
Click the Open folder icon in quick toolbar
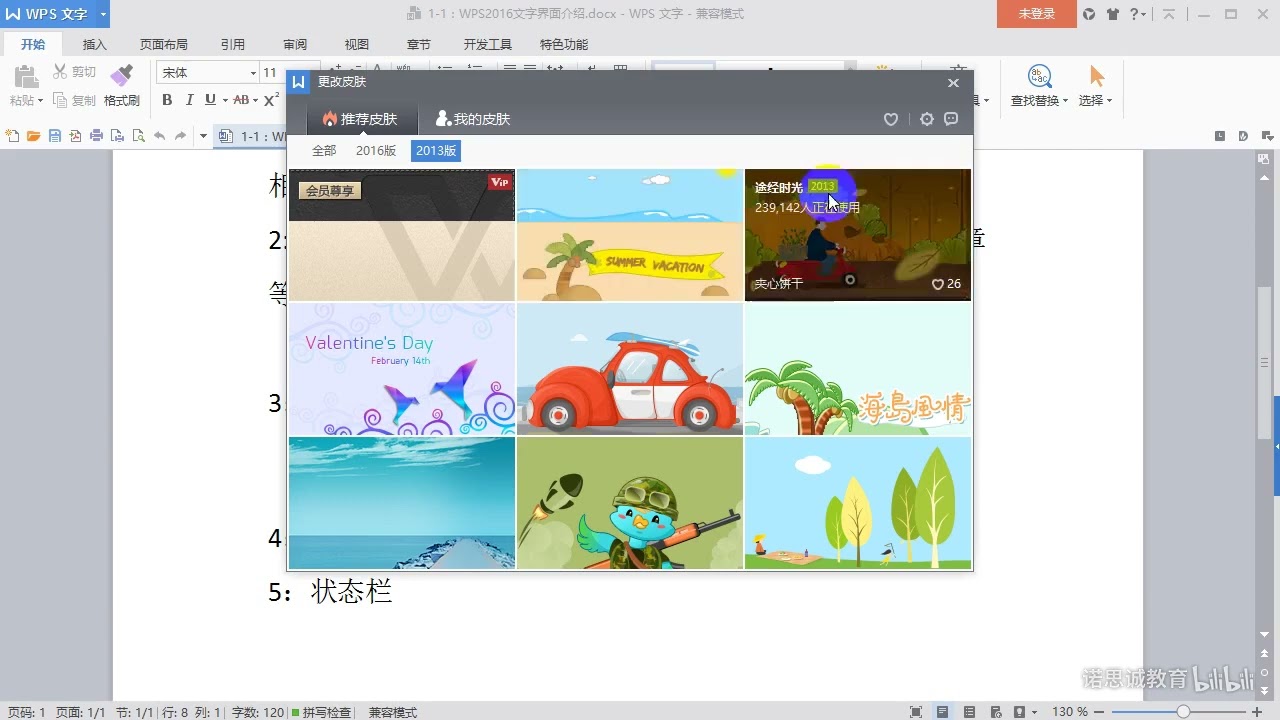click(33, 136)
